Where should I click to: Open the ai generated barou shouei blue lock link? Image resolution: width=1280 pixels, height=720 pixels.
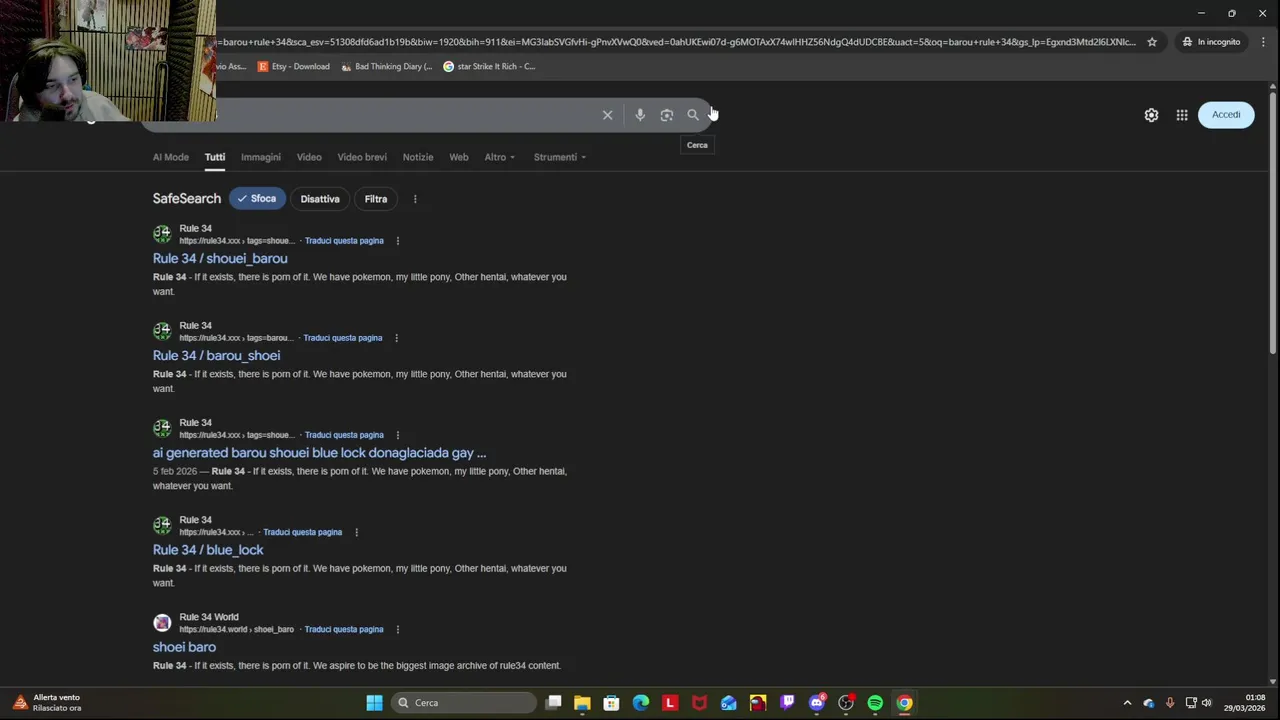[319, 453]
